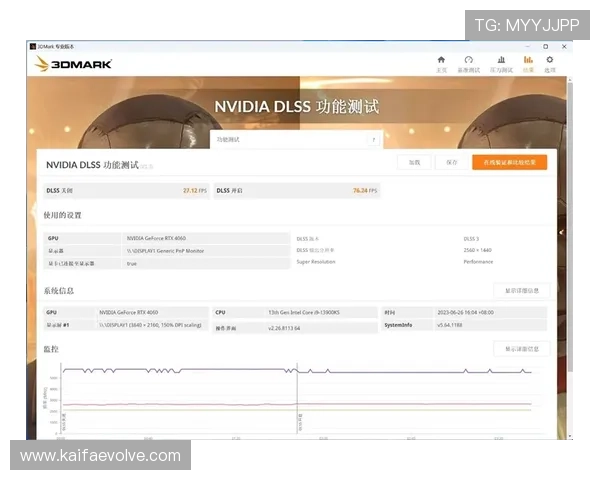Click the "DLSS 开启" label

(229, 191)
